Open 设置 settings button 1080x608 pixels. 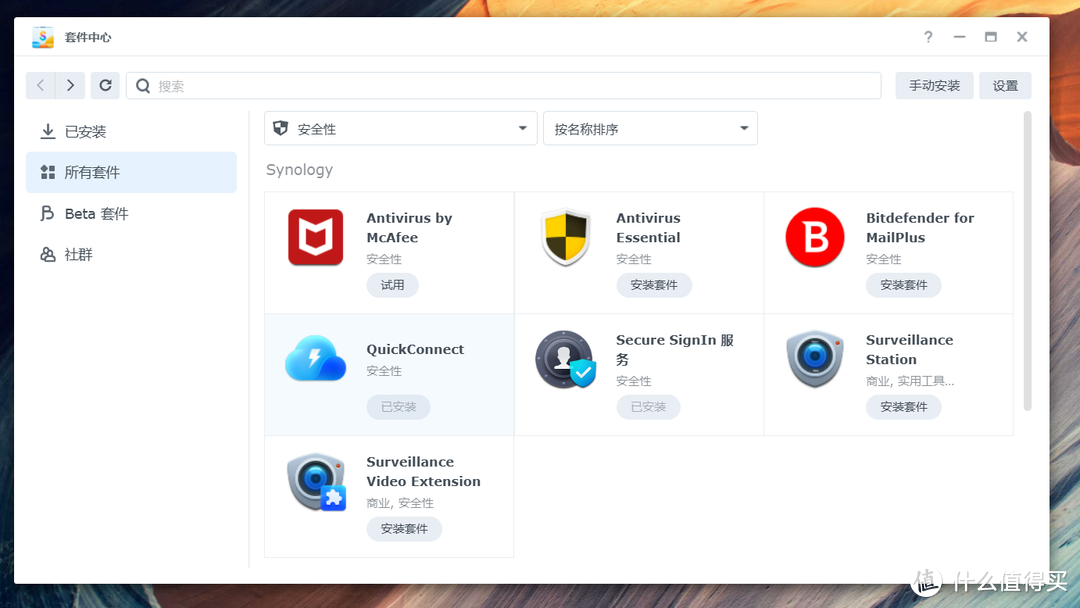[x=1005, y=85]
